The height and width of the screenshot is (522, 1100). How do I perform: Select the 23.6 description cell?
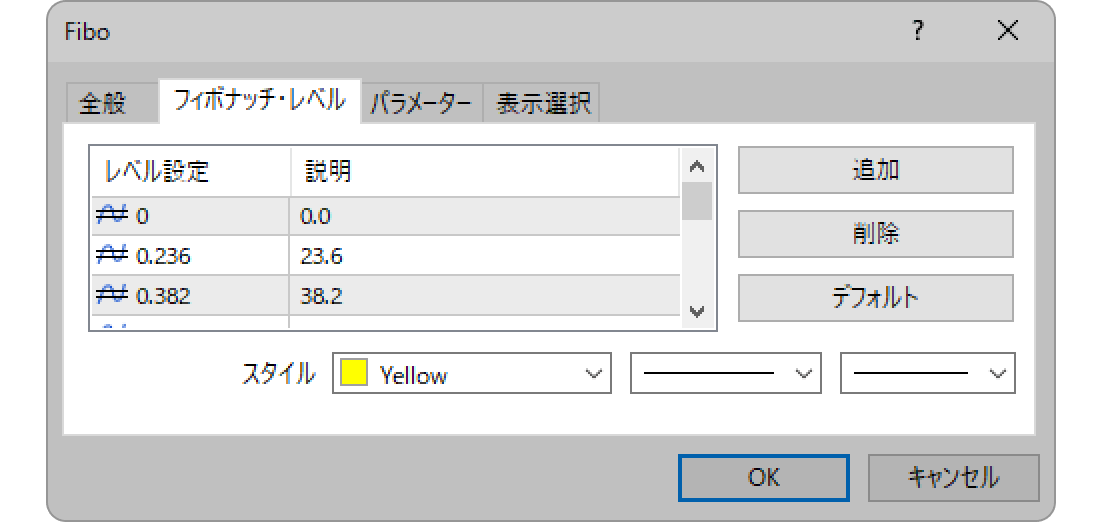point(485,256)
